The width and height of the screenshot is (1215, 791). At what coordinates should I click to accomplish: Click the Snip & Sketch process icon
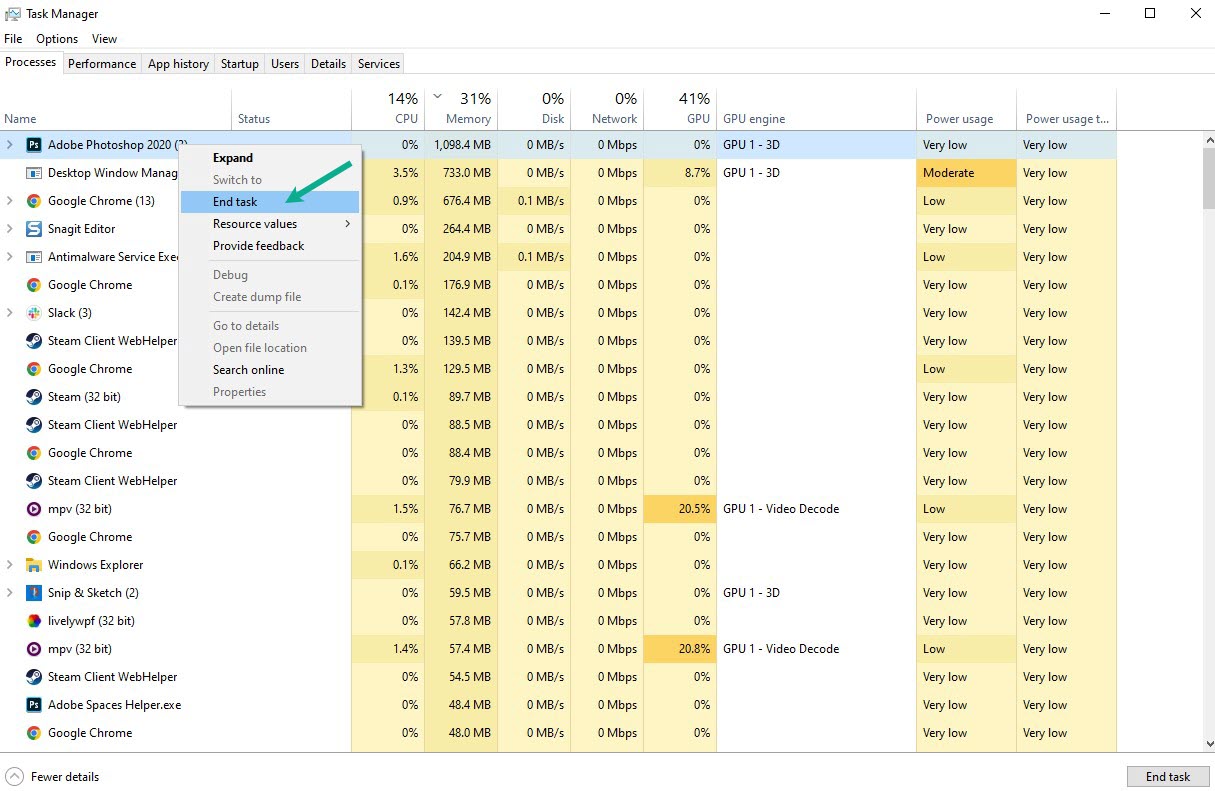[x=33, y=593]
